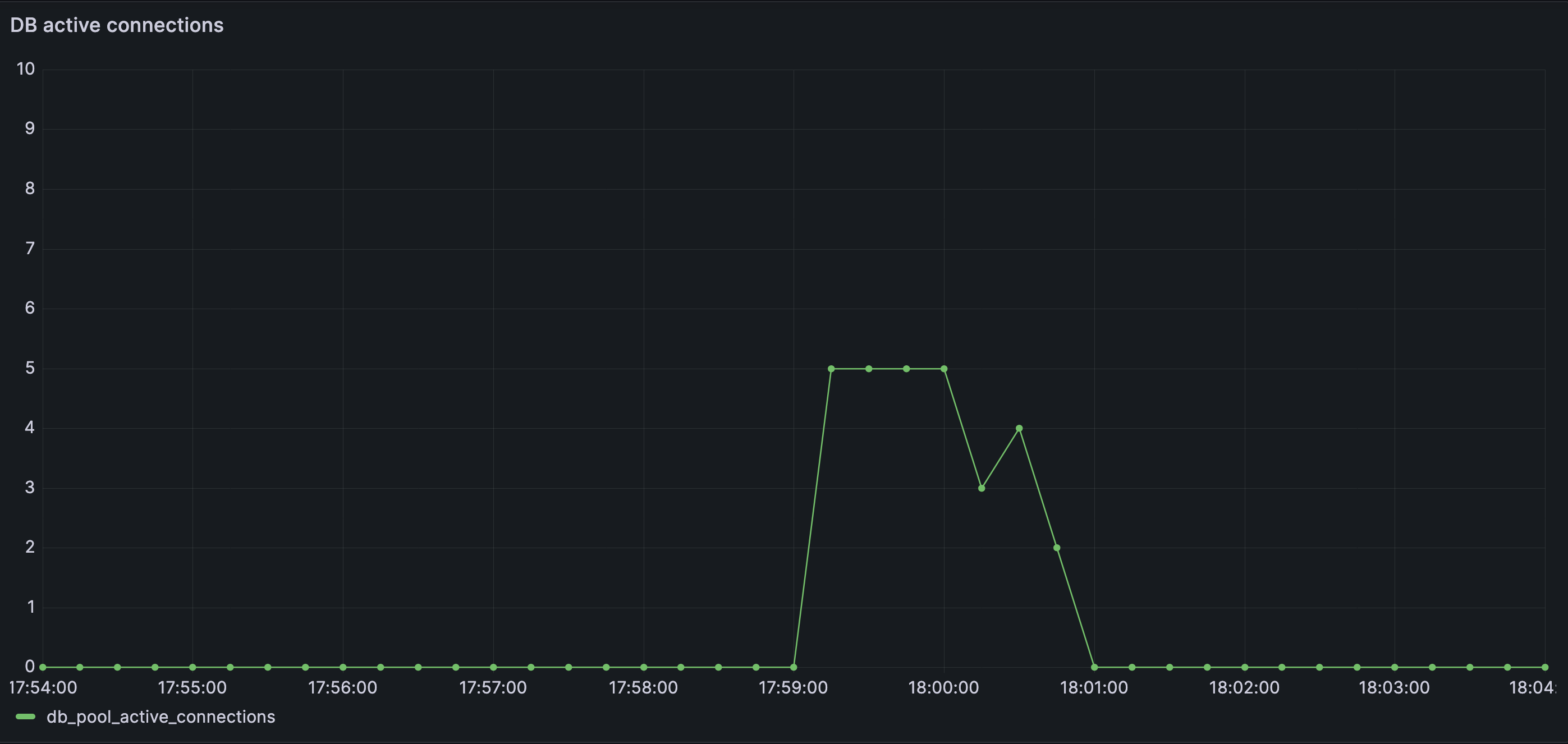Click the data point dipping to 3

point(981,488)
